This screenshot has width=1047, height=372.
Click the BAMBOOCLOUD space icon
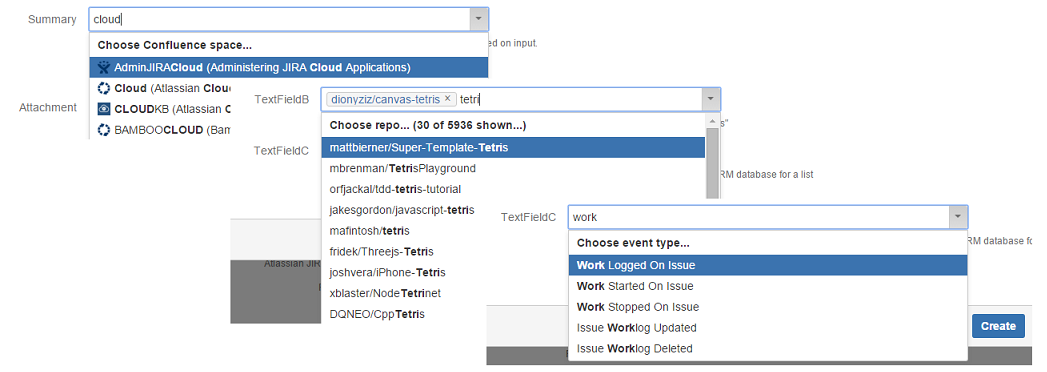103,129
